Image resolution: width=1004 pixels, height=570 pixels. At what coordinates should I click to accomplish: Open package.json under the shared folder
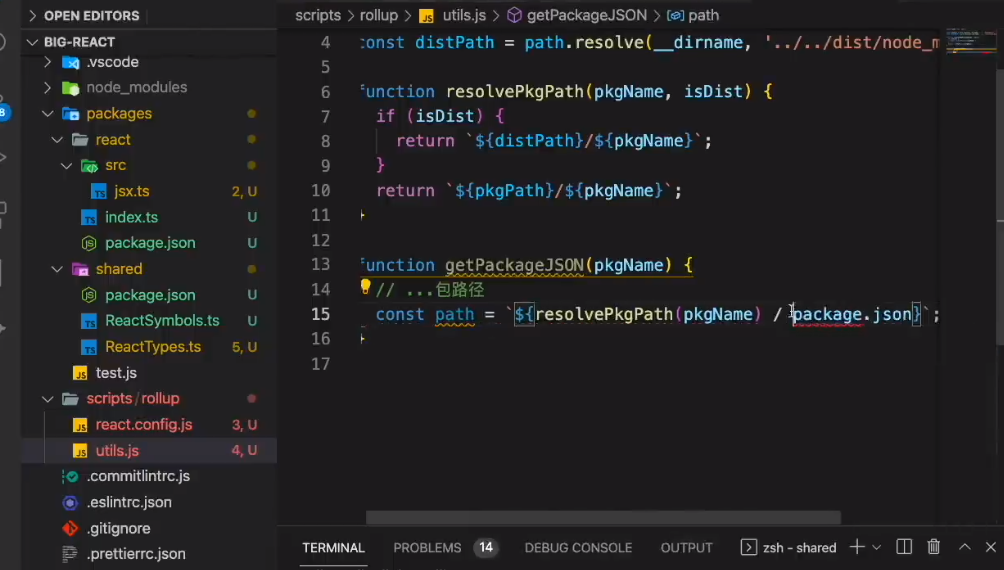[150, 295]
